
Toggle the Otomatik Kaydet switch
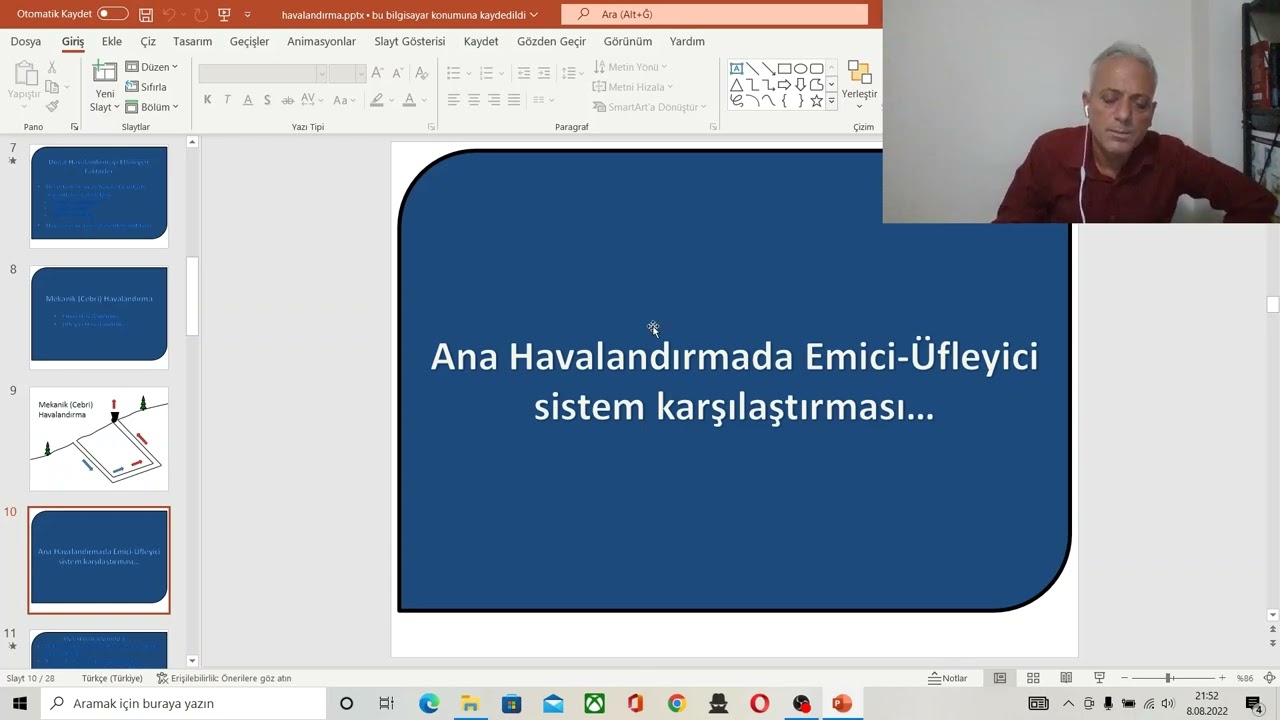pos(112,14)
